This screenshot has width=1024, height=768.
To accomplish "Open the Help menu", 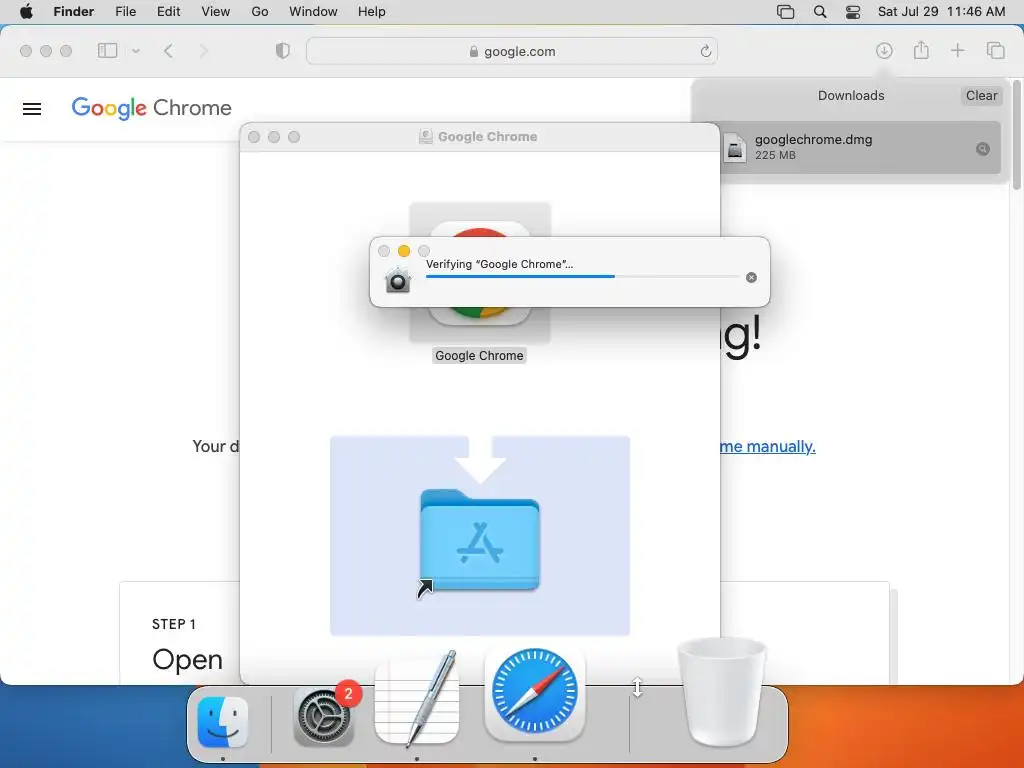I will point(372,12).
